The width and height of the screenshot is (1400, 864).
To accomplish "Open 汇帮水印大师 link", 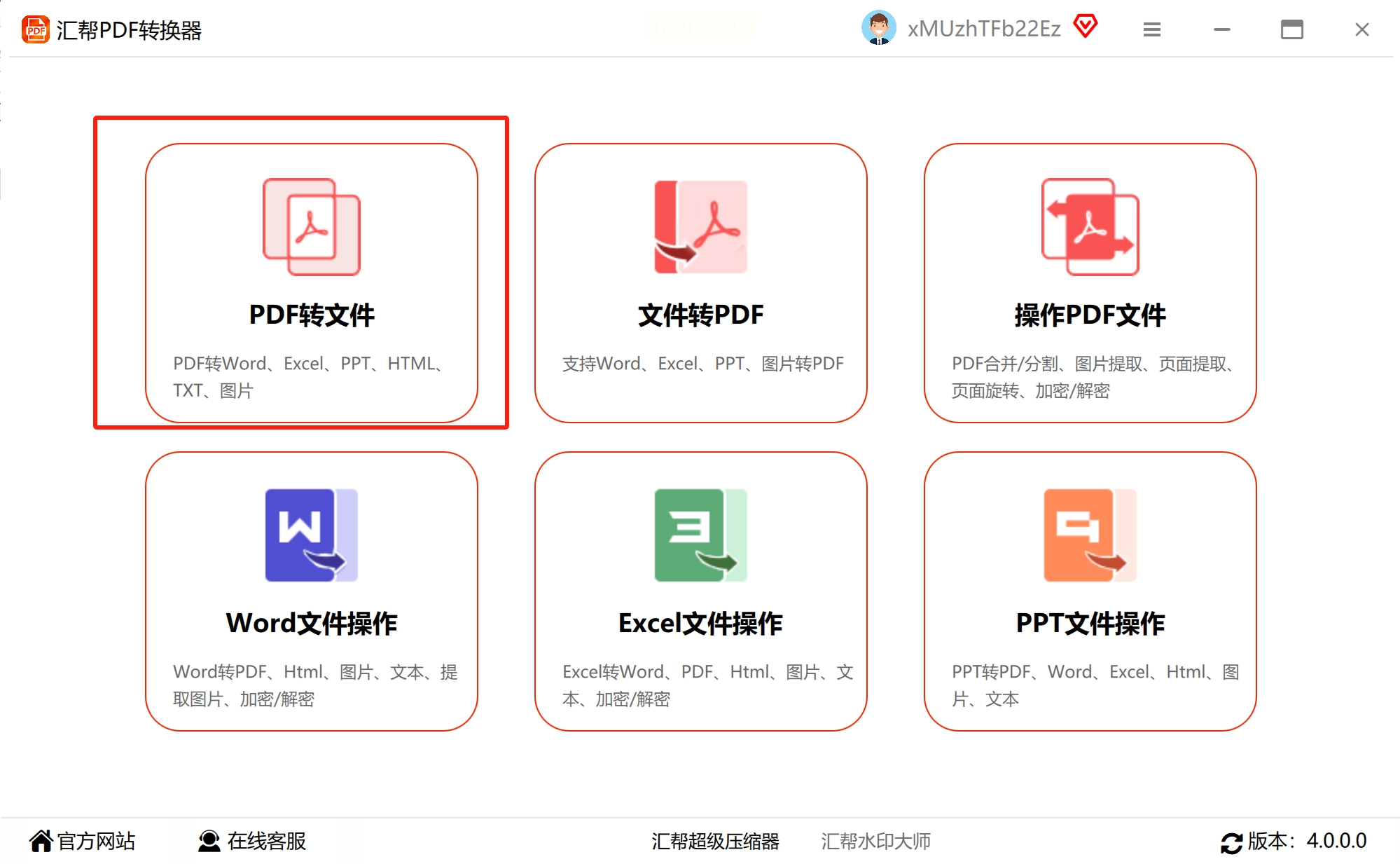I will tap(875, 840).
